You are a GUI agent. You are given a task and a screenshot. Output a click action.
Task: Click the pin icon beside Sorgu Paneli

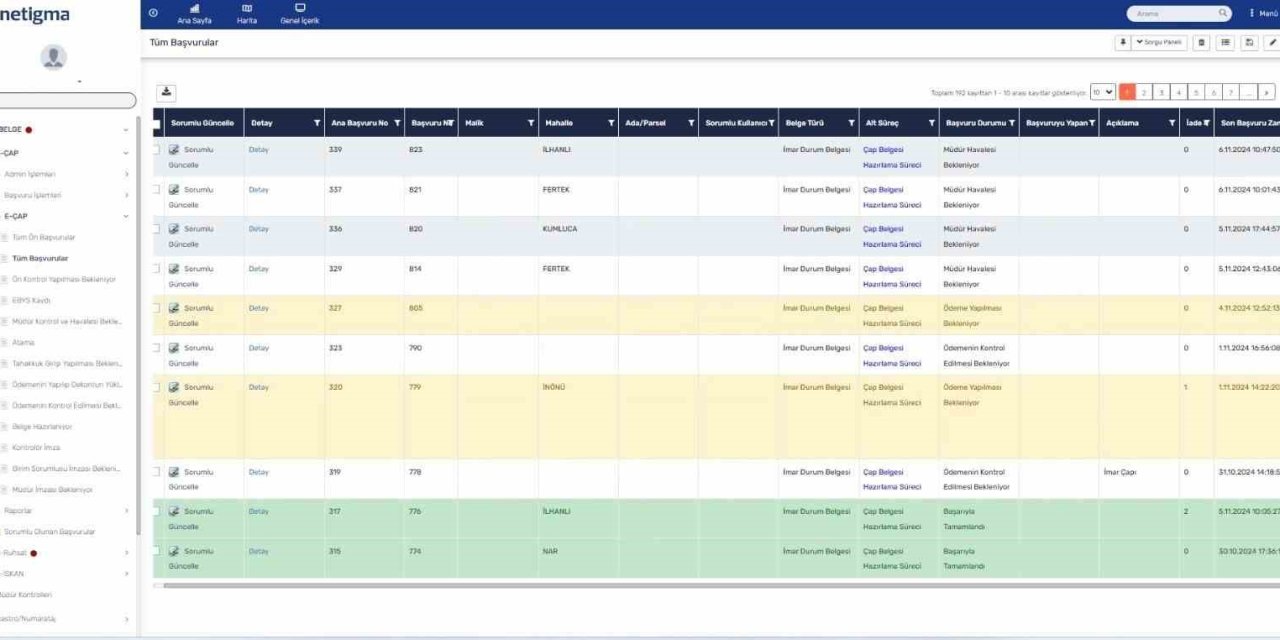(x=1122, y=43)
